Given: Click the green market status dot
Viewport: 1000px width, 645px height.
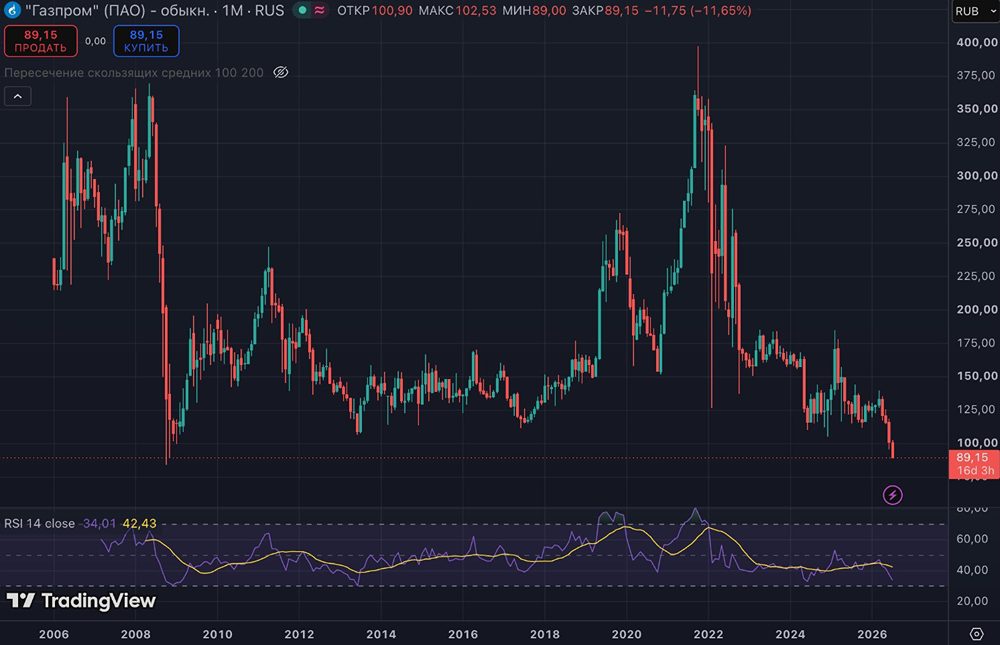Looking at the screenshot, I should tap(303, 10).
